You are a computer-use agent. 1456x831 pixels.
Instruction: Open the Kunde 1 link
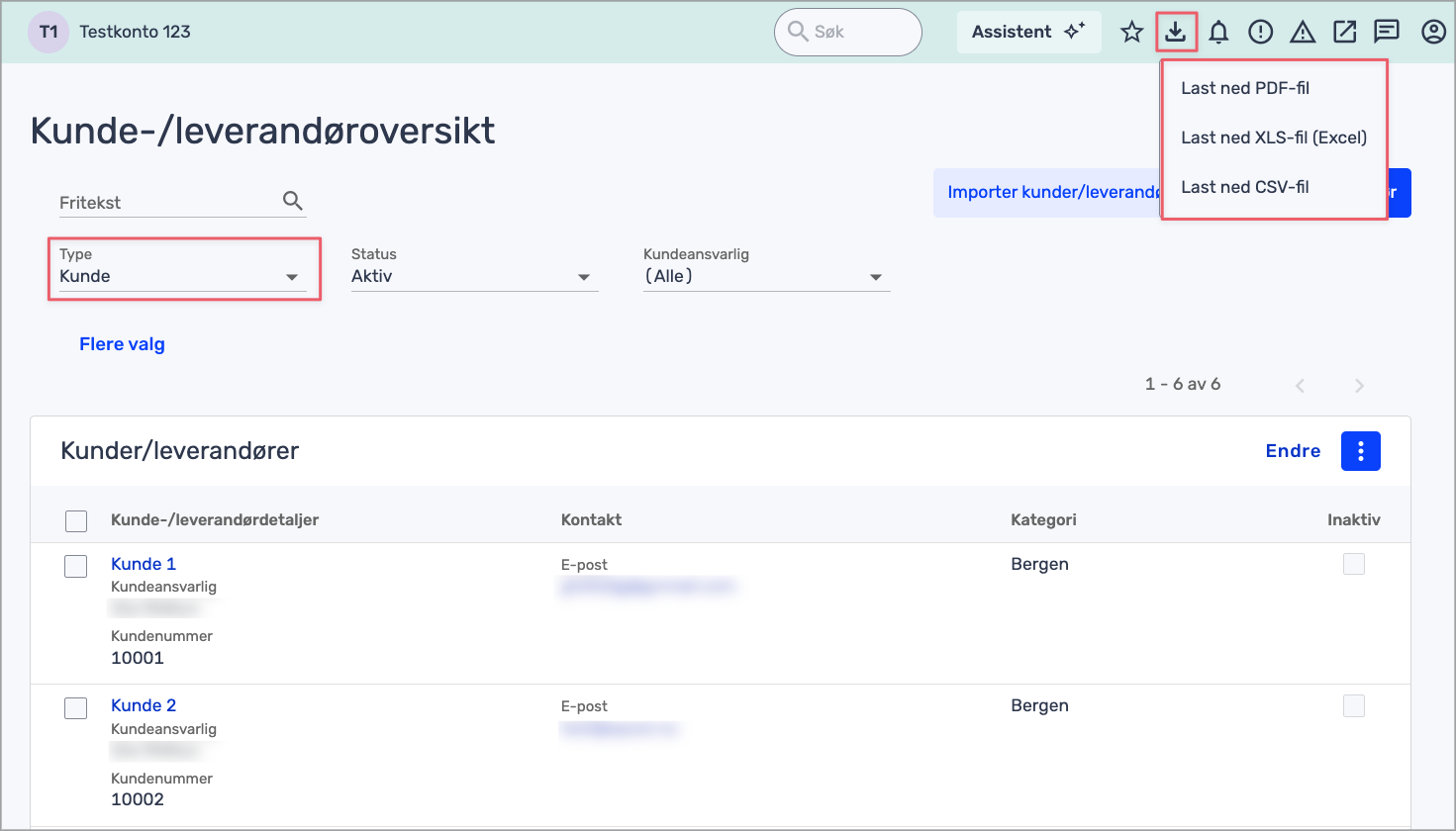coord(144,564)
